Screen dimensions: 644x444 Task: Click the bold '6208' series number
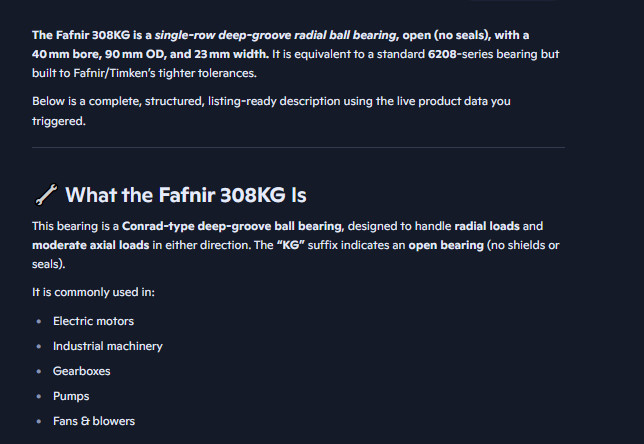tap(442, 54)
